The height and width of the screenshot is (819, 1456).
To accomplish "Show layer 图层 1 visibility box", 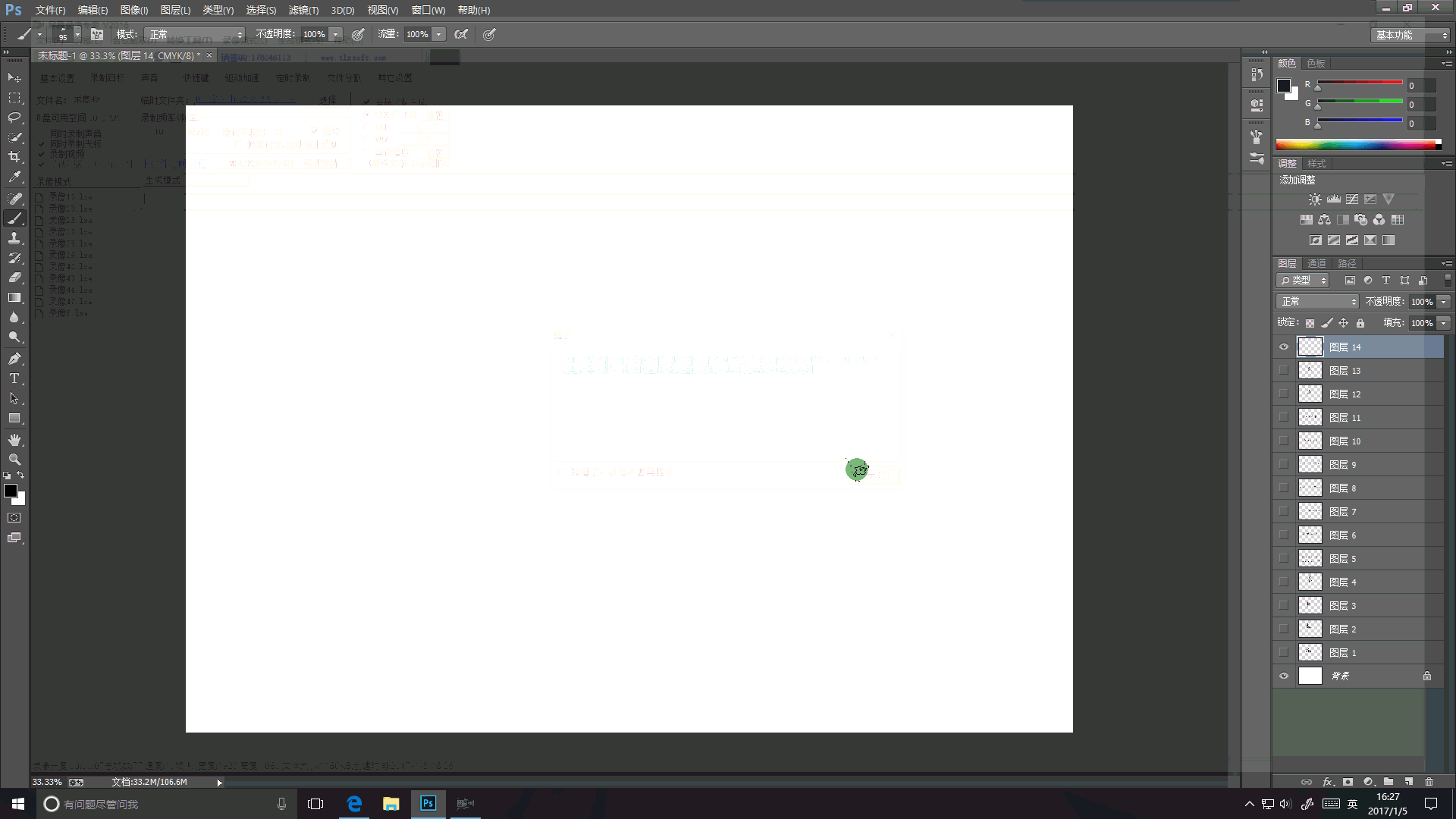I will pos(1284,653).
